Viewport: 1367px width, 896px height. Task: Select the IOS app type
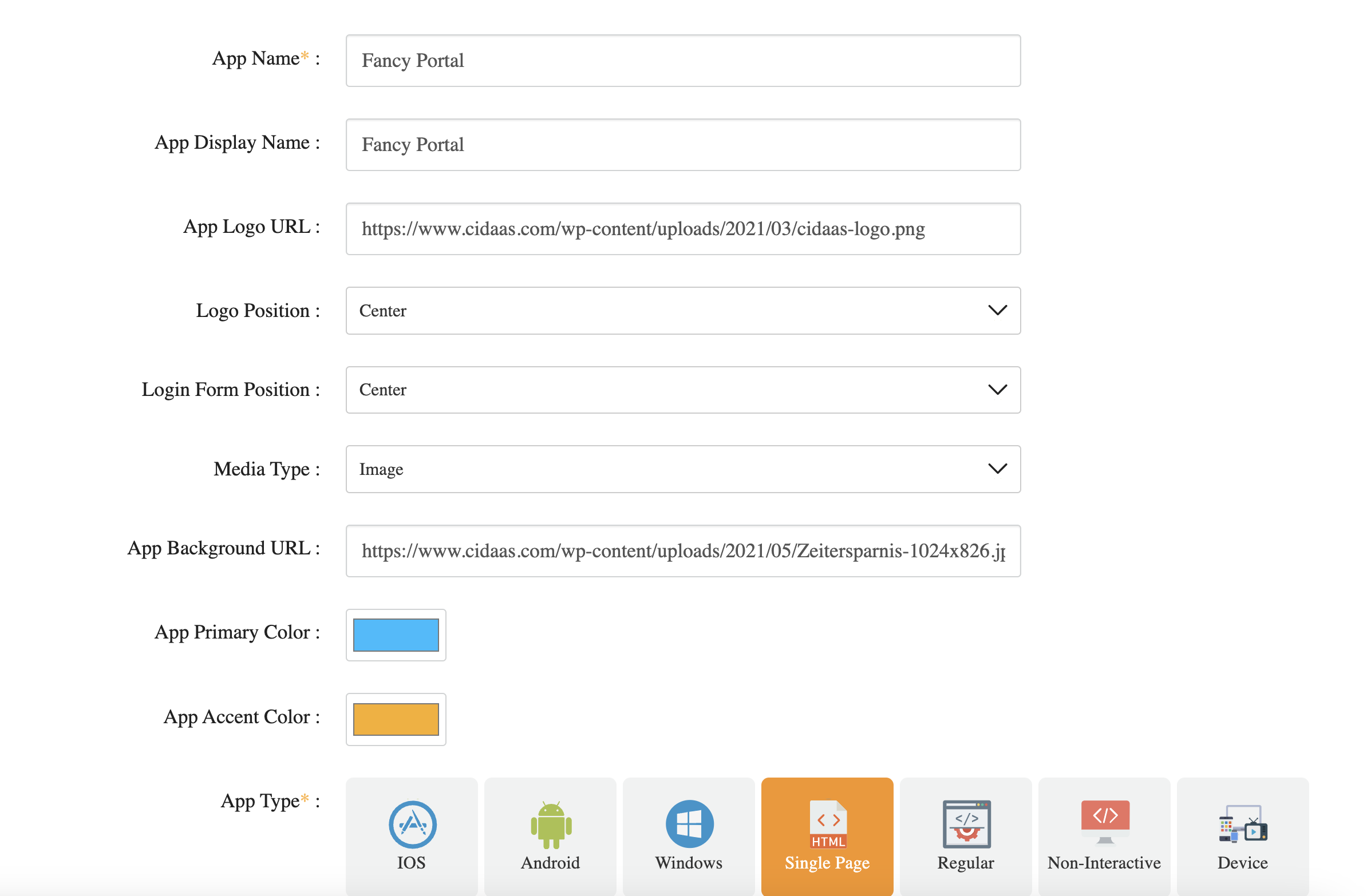[411, 835]
